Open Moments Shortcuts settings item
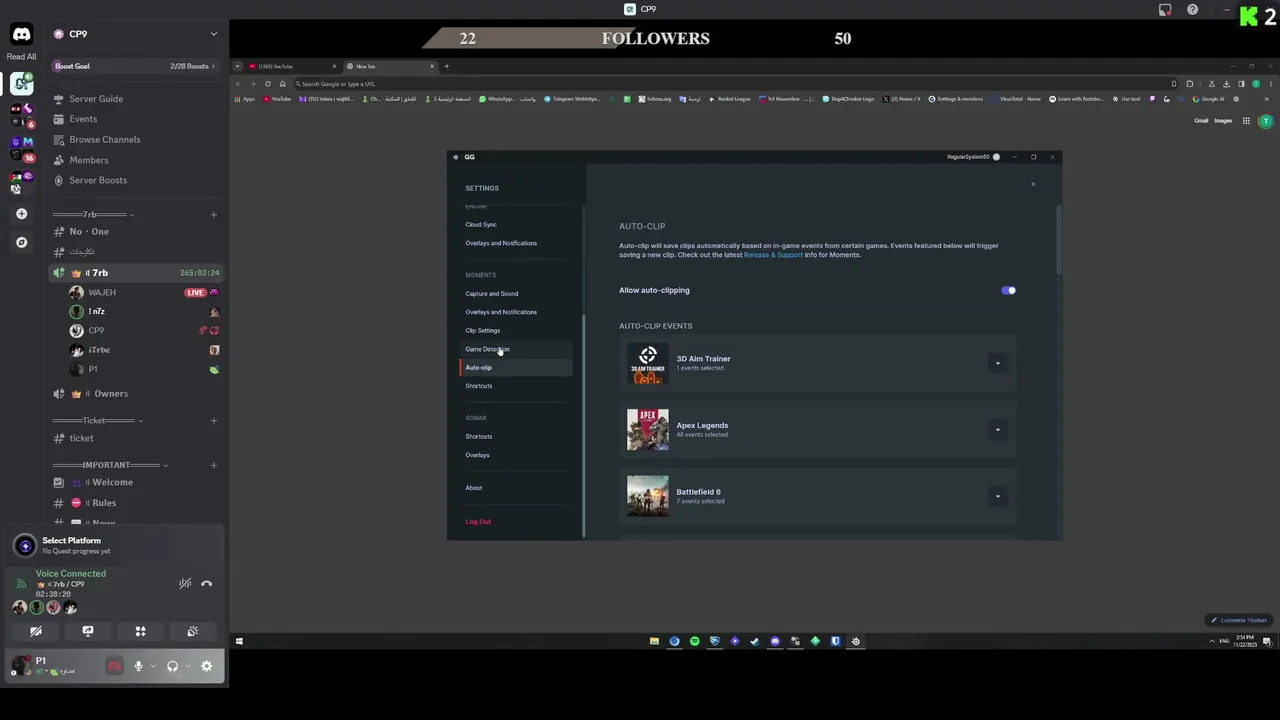 point(478,386)
